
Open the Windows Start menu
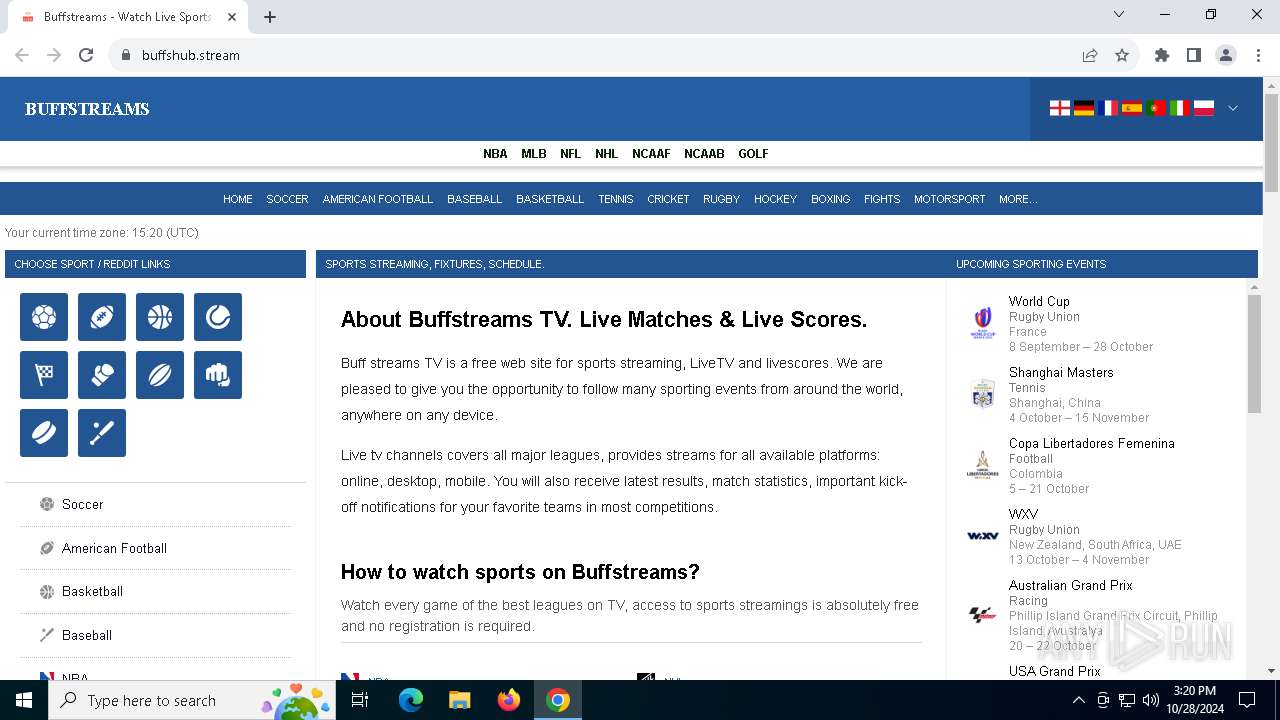point(24,700)
